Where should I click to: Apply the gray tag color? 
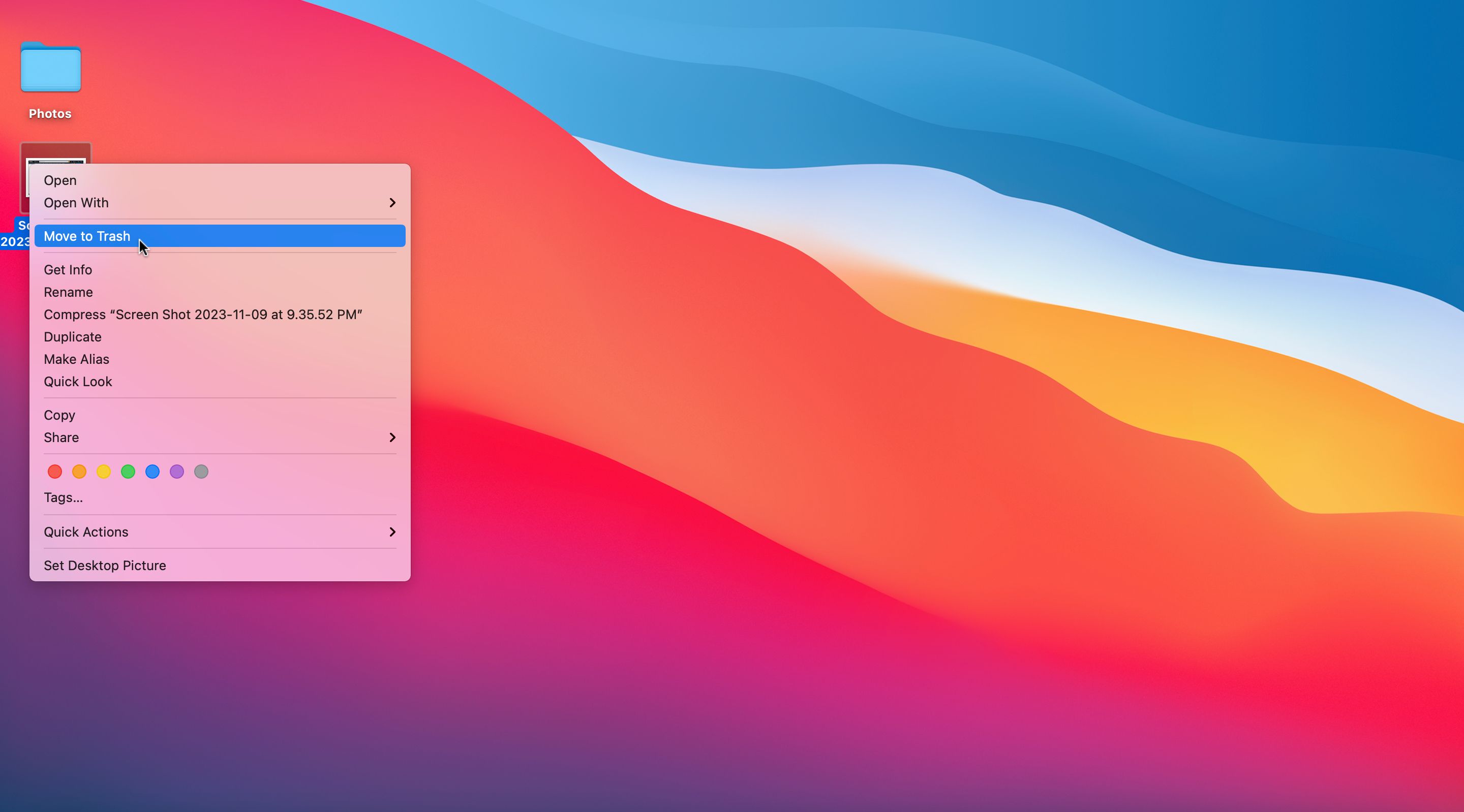(201, 472)
